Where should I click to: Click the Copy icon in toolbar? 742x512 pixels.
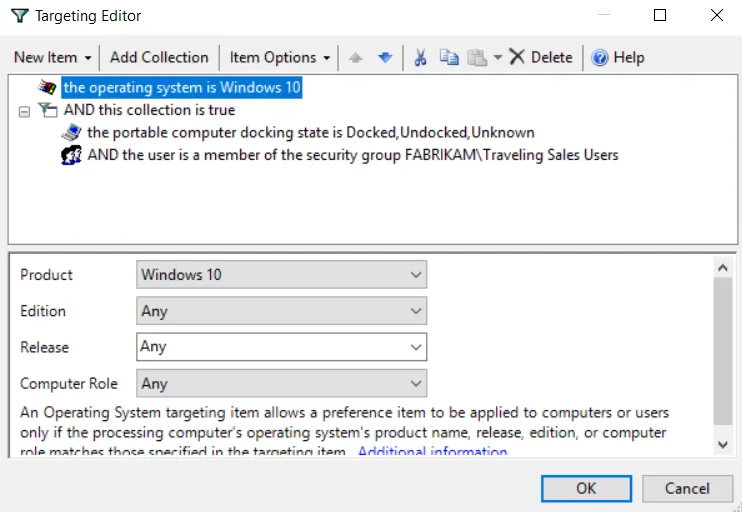[x=449, y=58]
